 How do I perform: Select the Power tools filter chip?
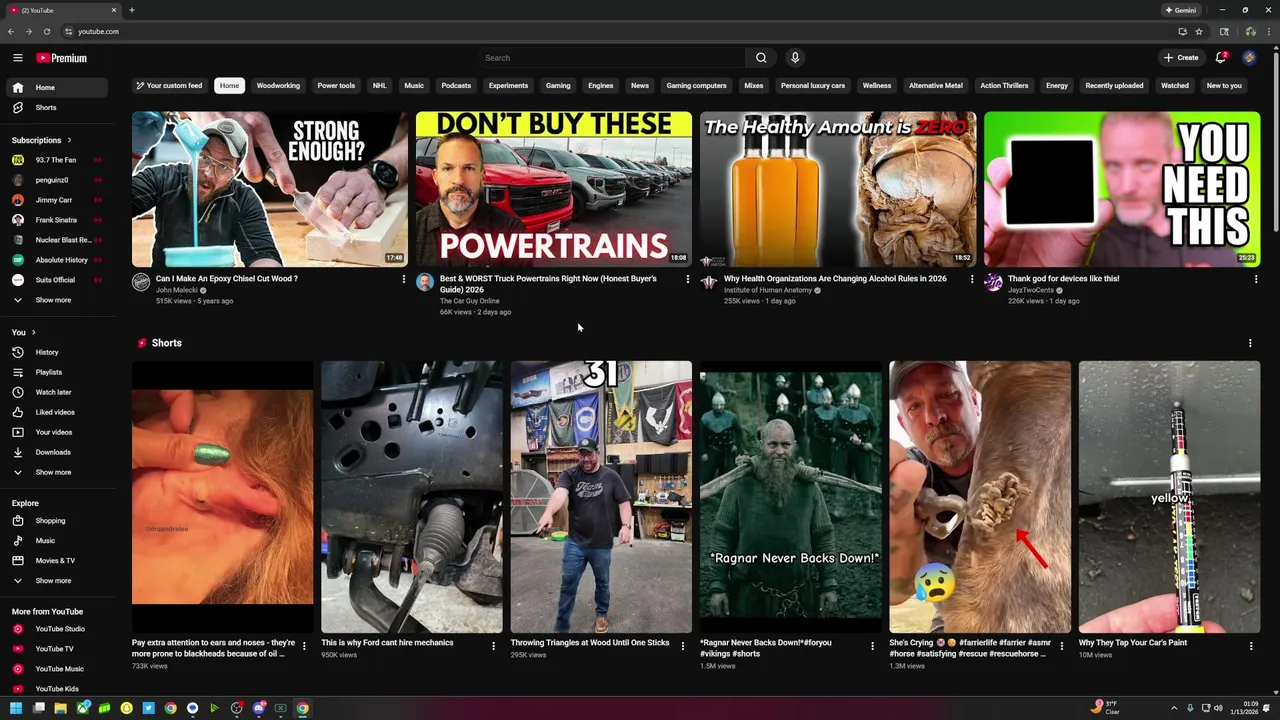click(336, 86)
